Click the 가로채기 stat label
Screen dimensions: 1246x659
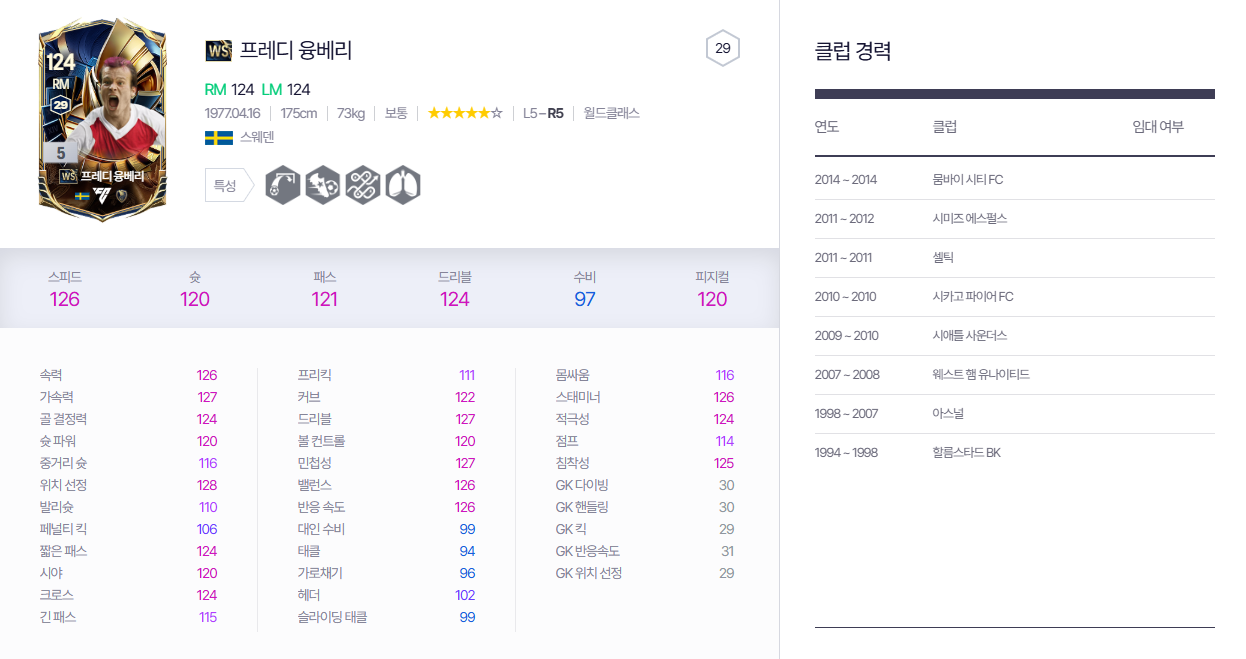[x=318, y=573]
